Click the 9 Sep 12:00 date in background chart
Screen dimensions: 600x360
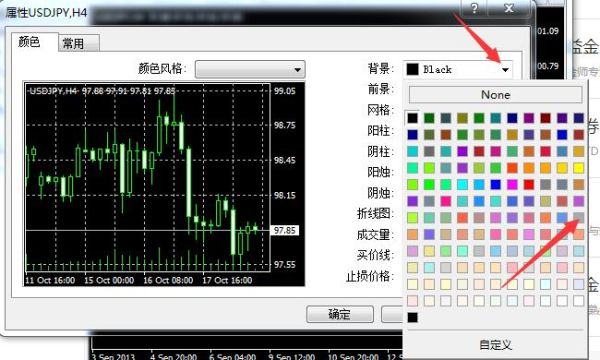[292, 356]
